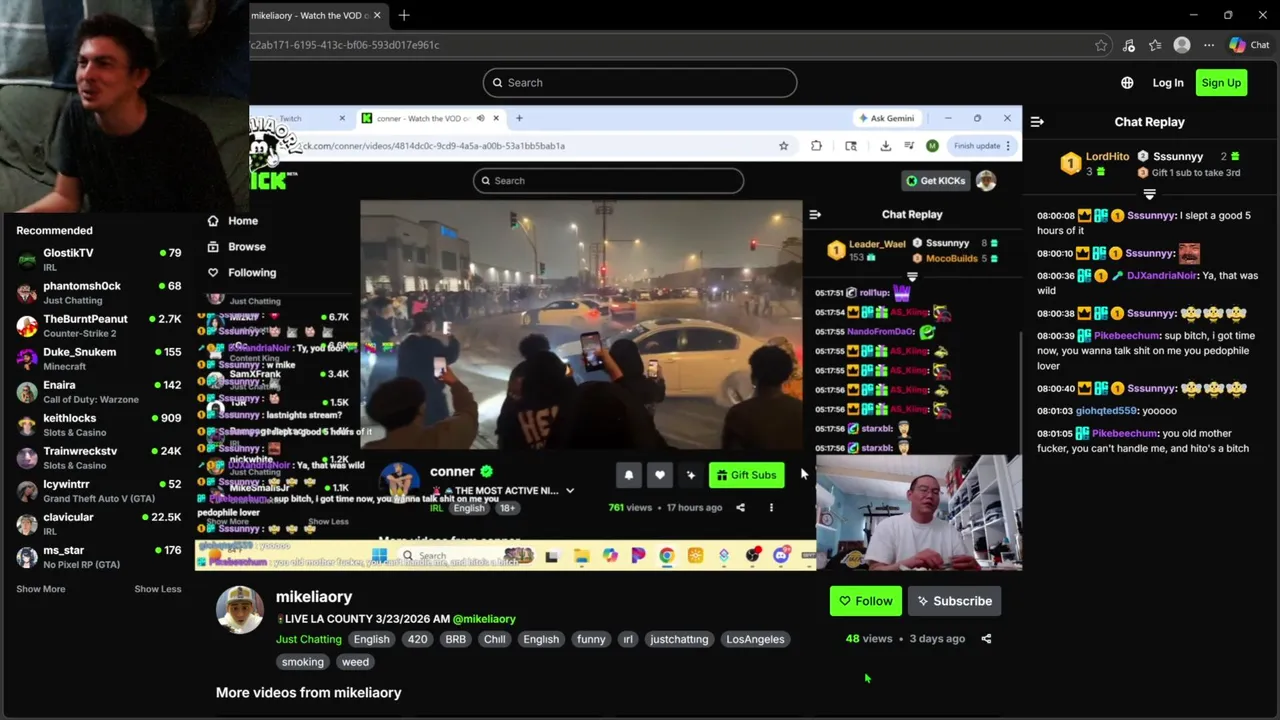1280x720 pixels.
Task: Open the Copilot Chat button
Action: pyautogui.click(x=1250, y=45)
